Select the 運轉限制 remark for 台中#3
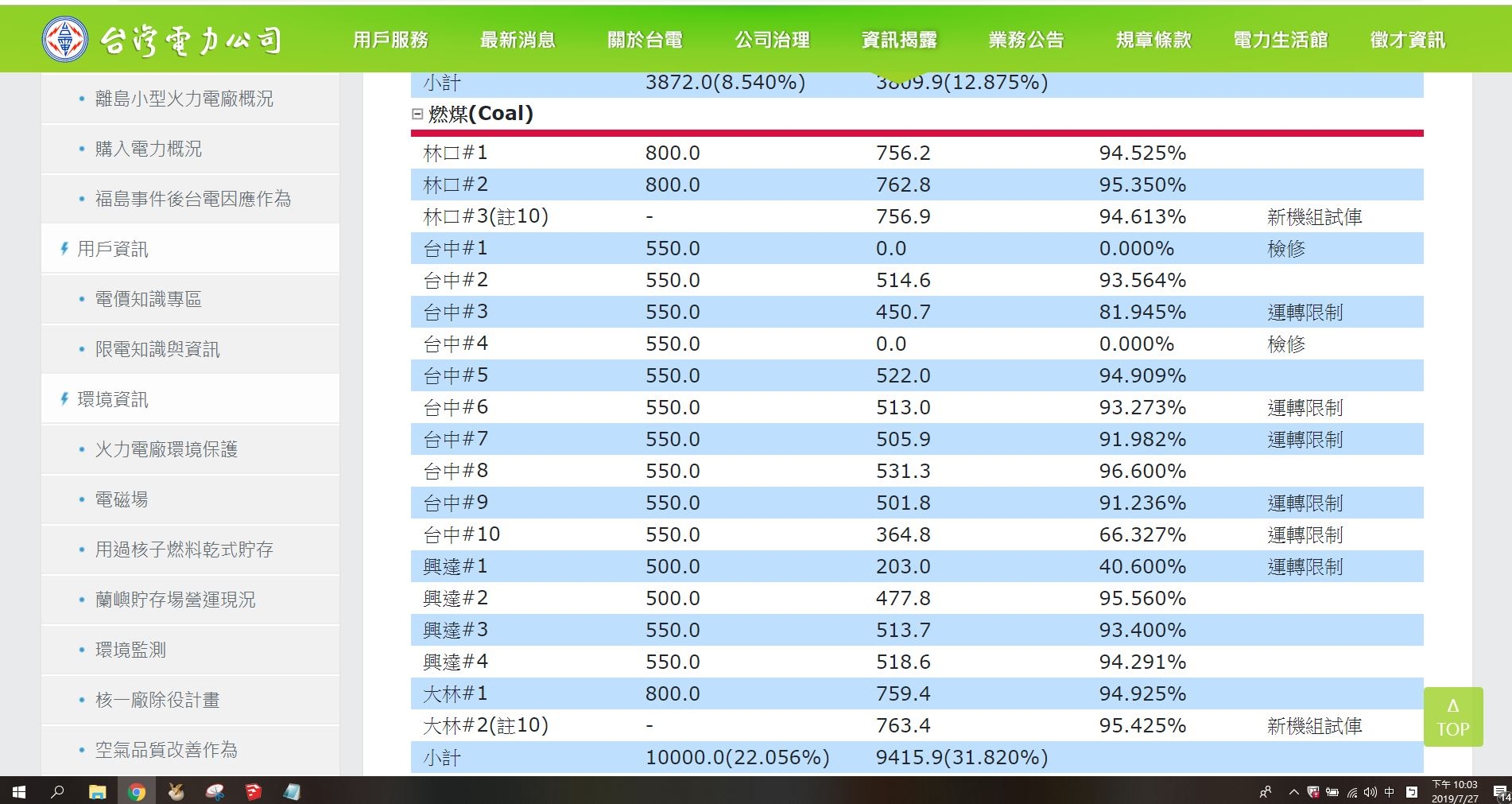 tap(1305, 312)
